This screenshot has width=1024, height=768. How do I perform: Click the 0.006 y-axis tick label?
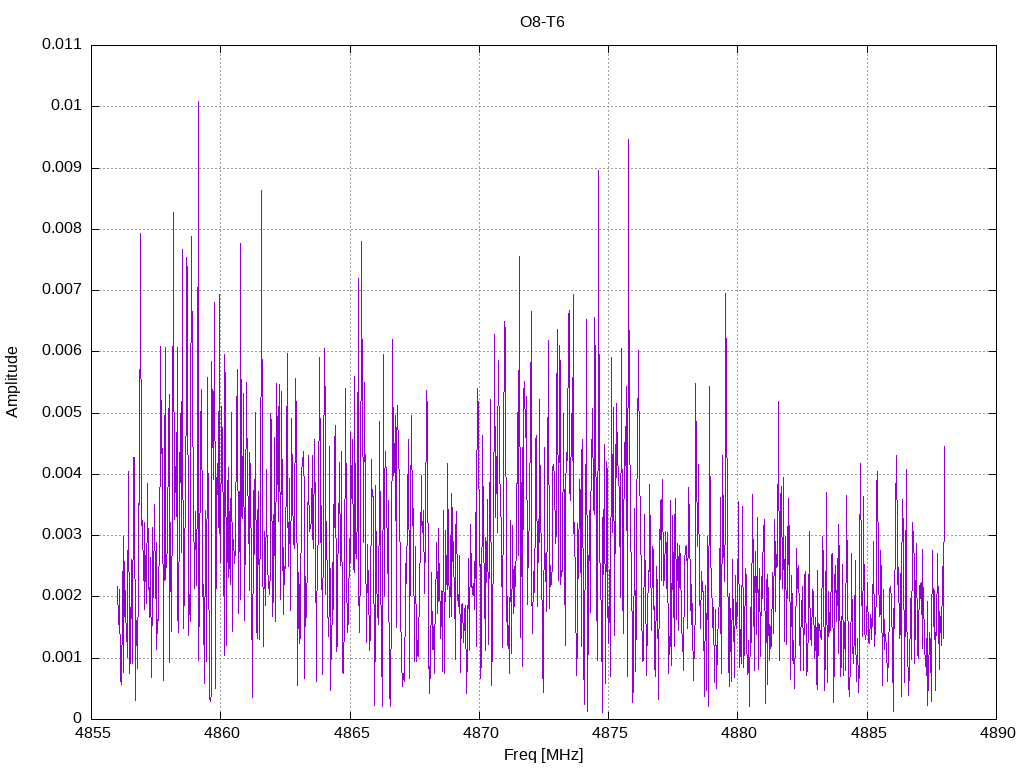click(x=62, y=351)
